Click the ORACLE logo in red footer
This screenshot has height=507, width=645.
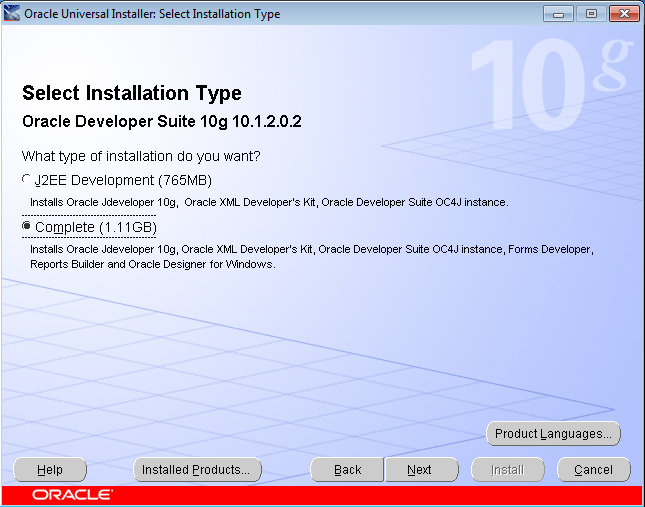72,495
